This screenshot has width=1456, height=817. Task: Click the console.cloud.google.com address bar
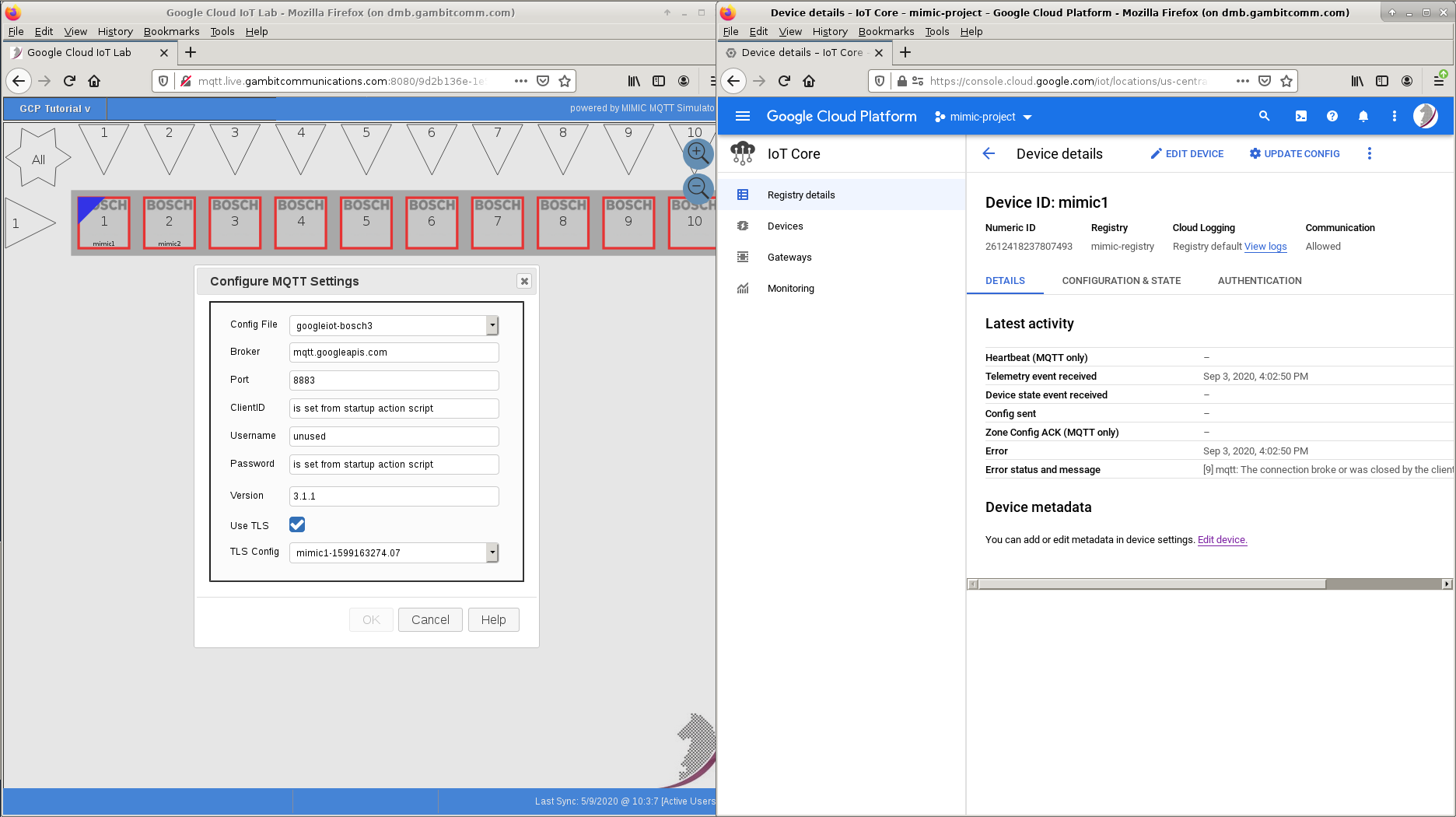(1069, 81)
